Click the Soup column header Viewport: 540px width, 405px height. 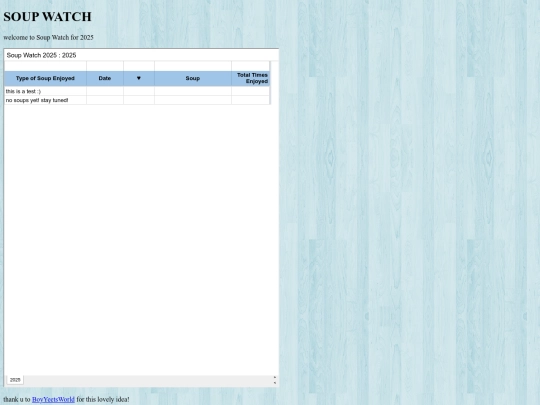click(x=193, y=79)
